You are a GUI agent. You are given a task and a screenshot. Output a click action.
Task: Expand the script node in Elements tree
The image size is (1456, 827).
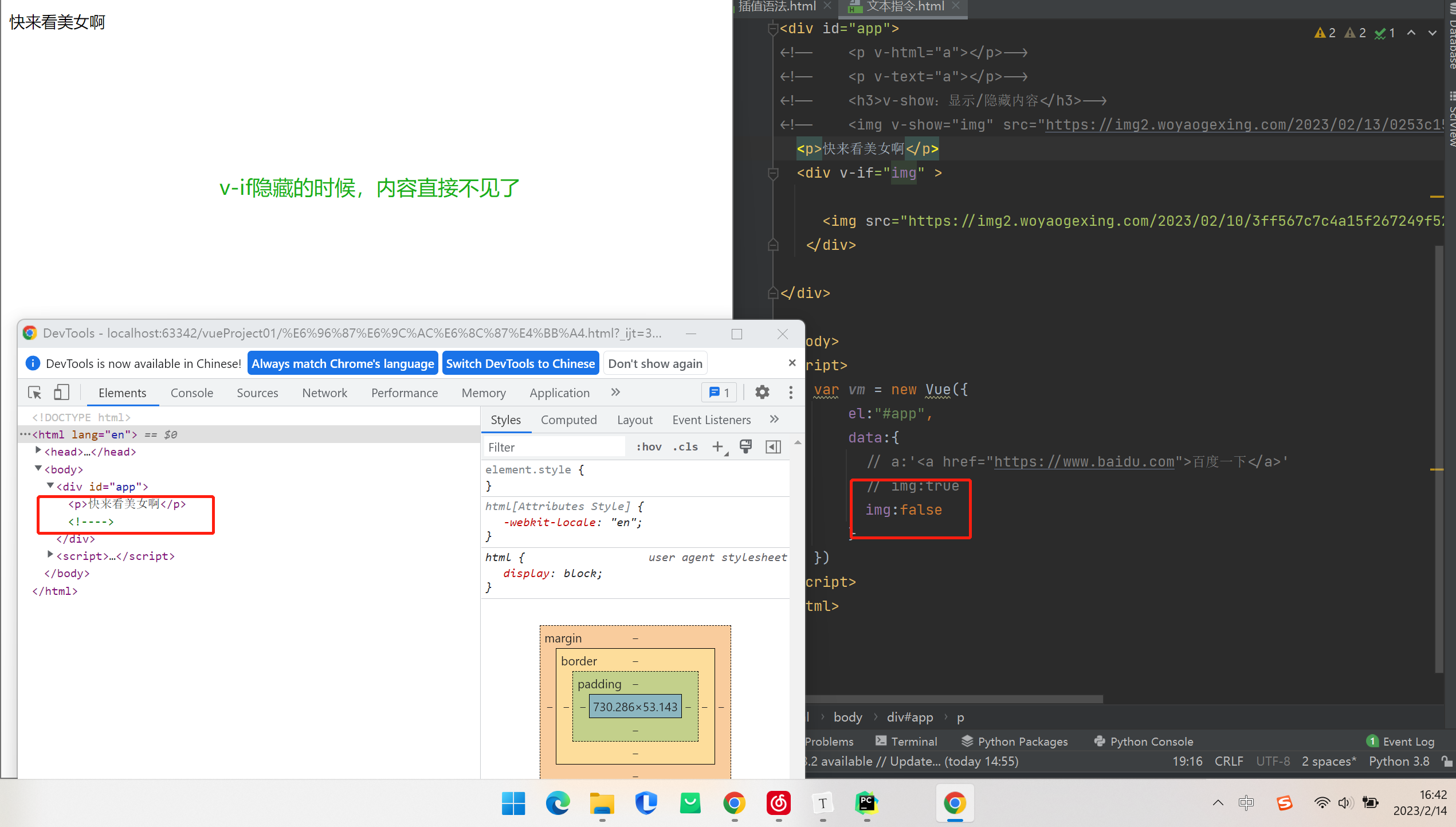pos(50,555)
